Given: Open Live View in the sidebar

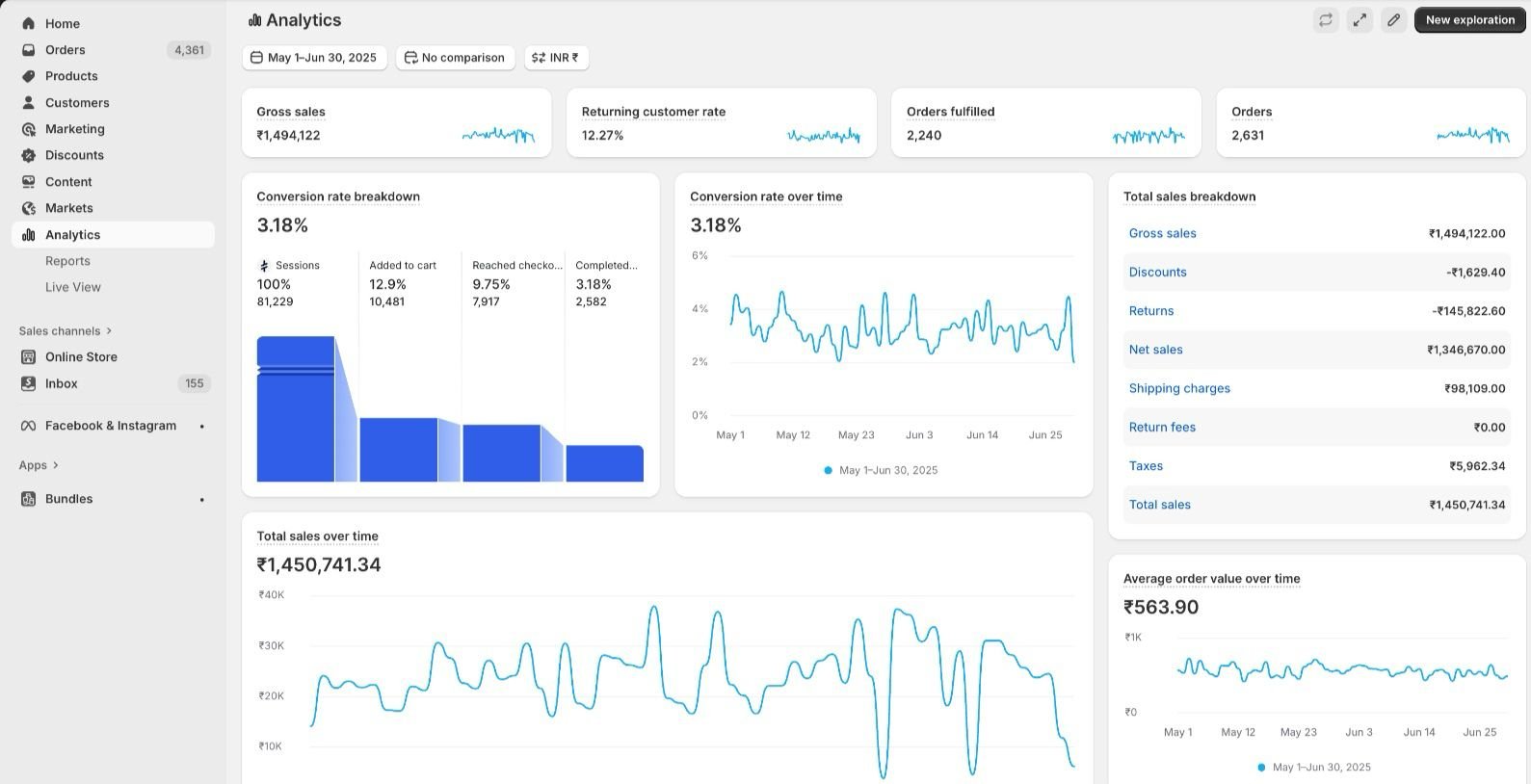Looking at the screenshot, I should (x=72, y=287).
